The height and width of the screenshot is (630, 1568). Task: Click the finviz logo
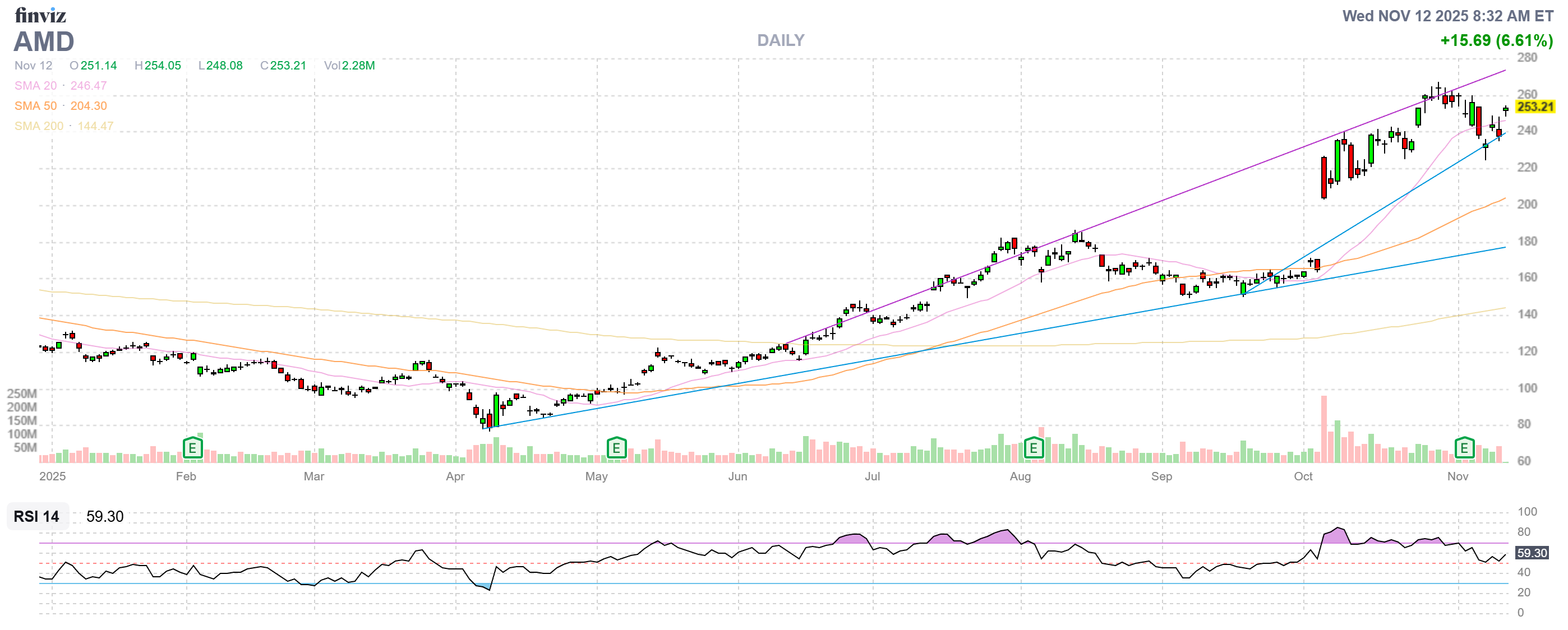tap(40, 15)
